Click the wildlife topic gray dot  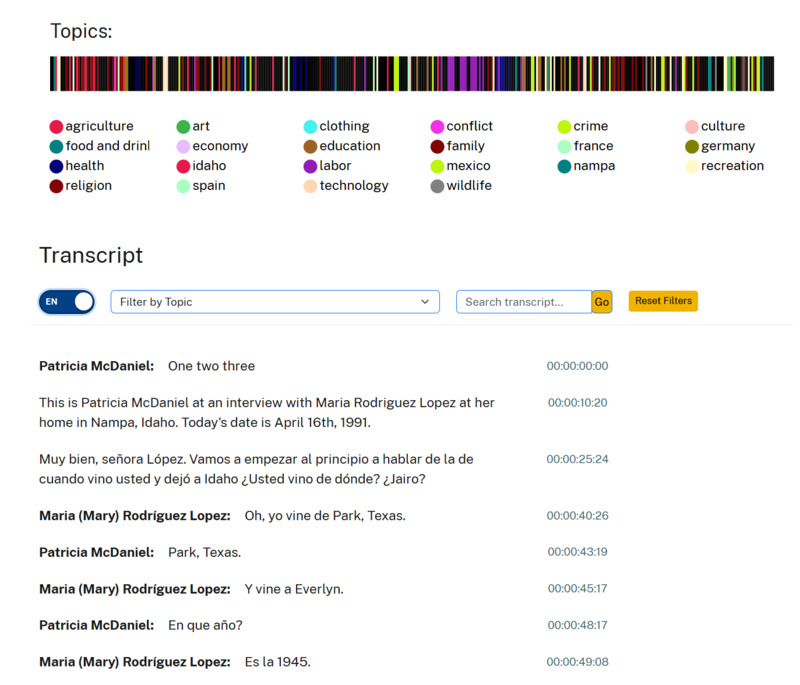coord(437,186)
